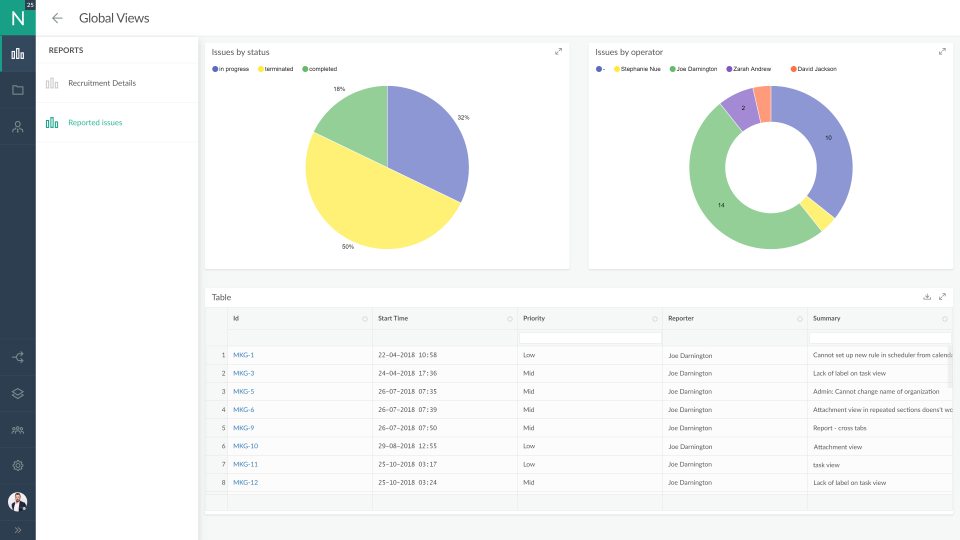The image size is (960, 540).
Task: Toggle the 'terminated' legend series
Action: coord(279,69)
